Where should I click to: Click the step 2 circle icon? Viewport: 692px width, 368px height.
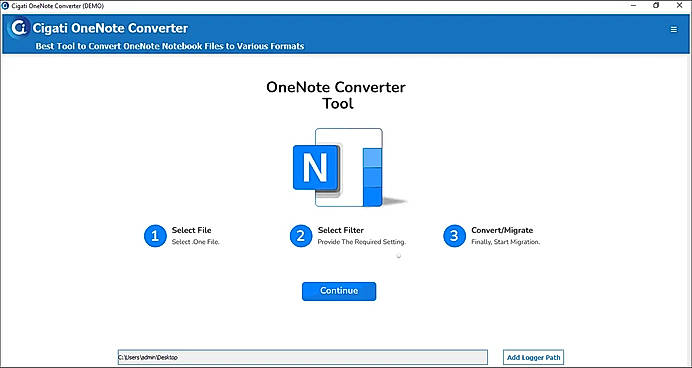301,236
